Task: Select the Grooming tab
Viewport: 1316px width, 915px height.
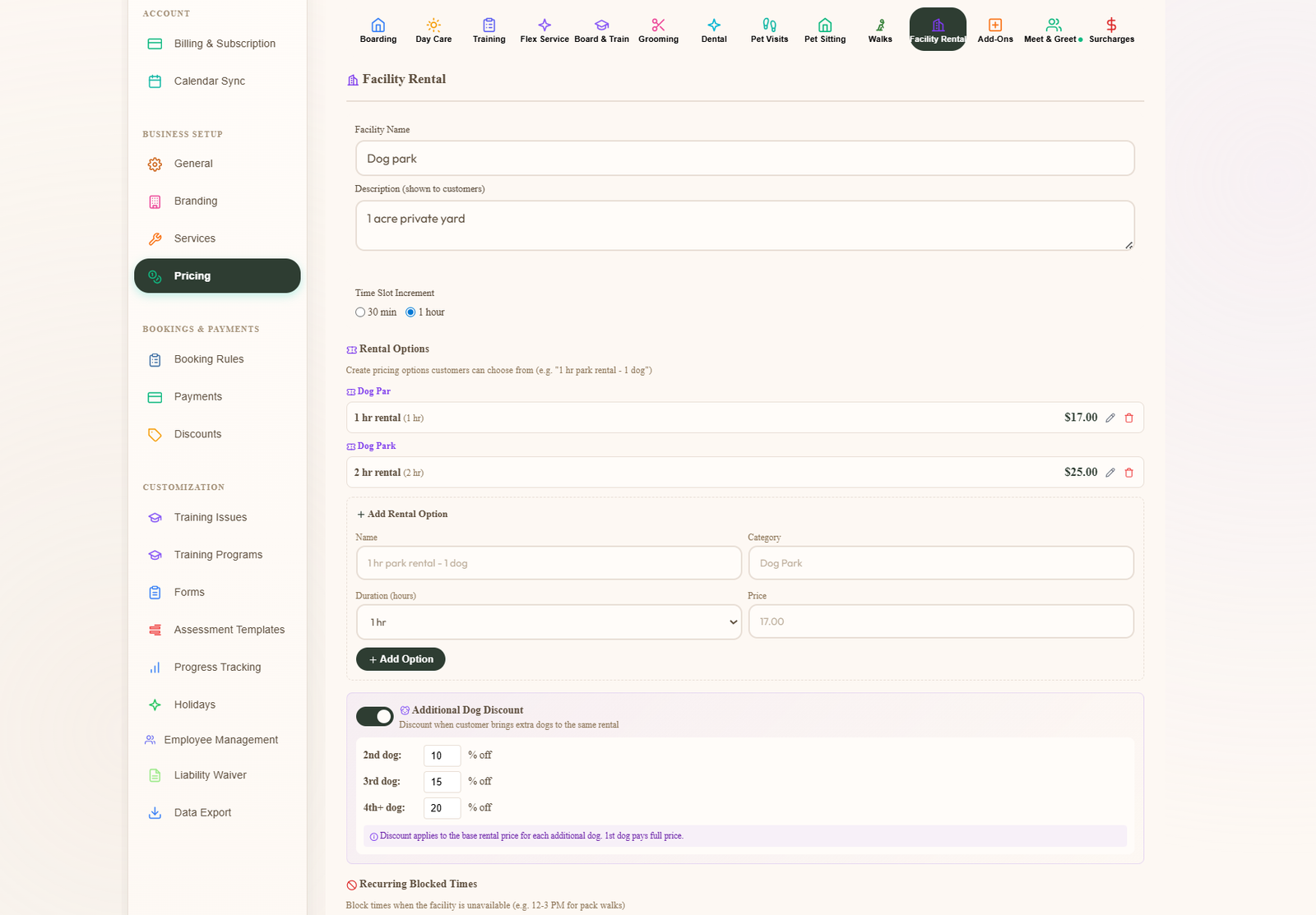Action: pyautogui.click(x=658, y=30)
